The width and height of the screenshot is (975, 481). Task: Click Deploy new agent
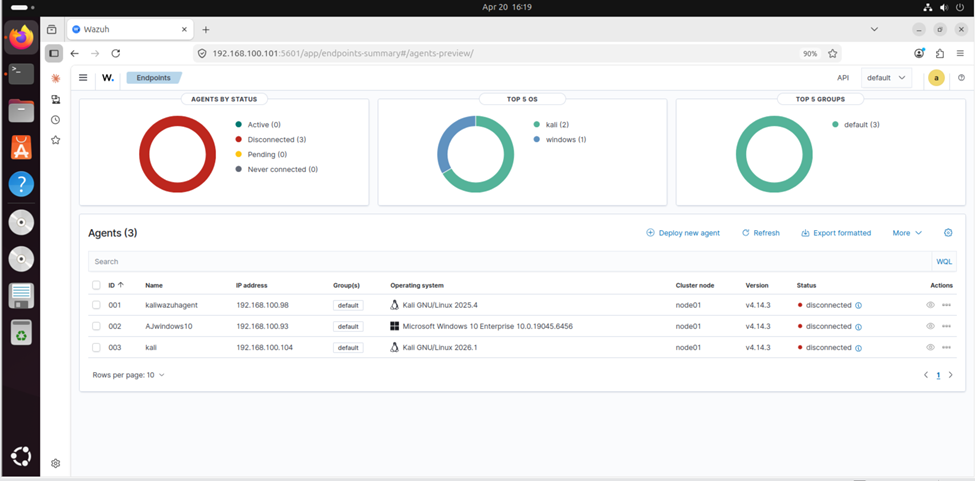(683, 233)
